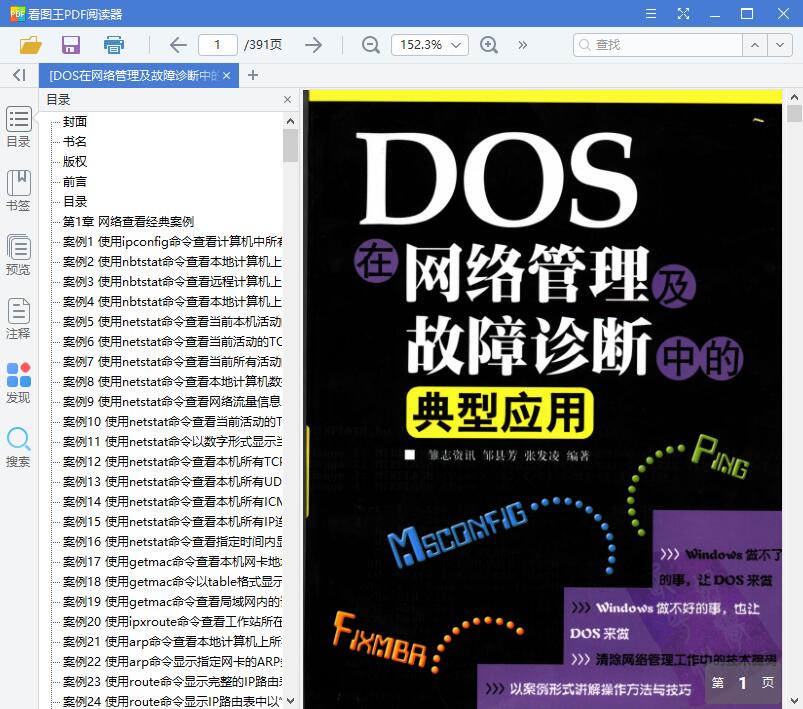Show more toolbar tools chevron
The image size is (803, 709).
click(x=522, y=45)
